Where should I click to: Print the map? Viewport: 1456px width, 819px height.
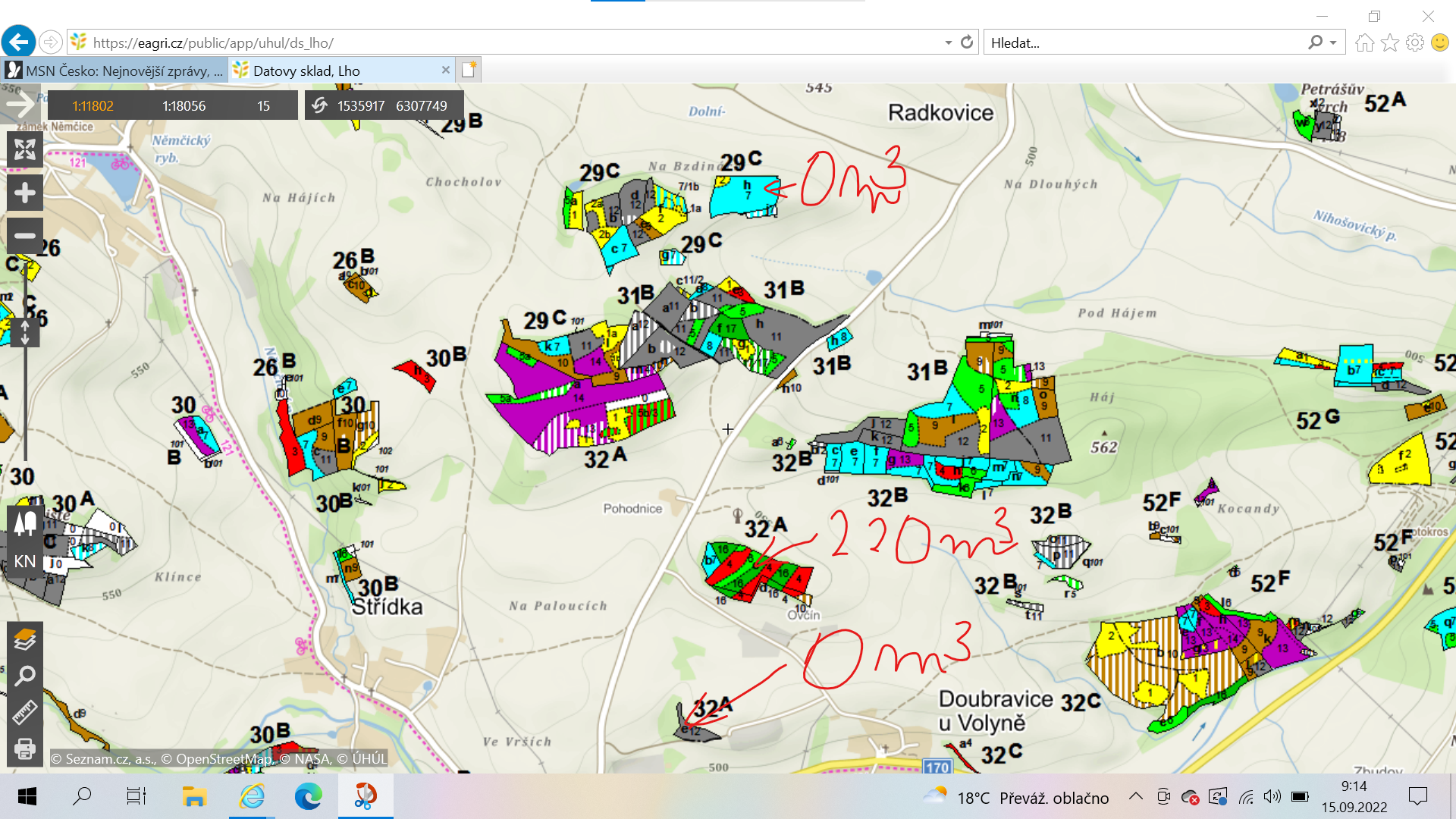click(25, 748)
